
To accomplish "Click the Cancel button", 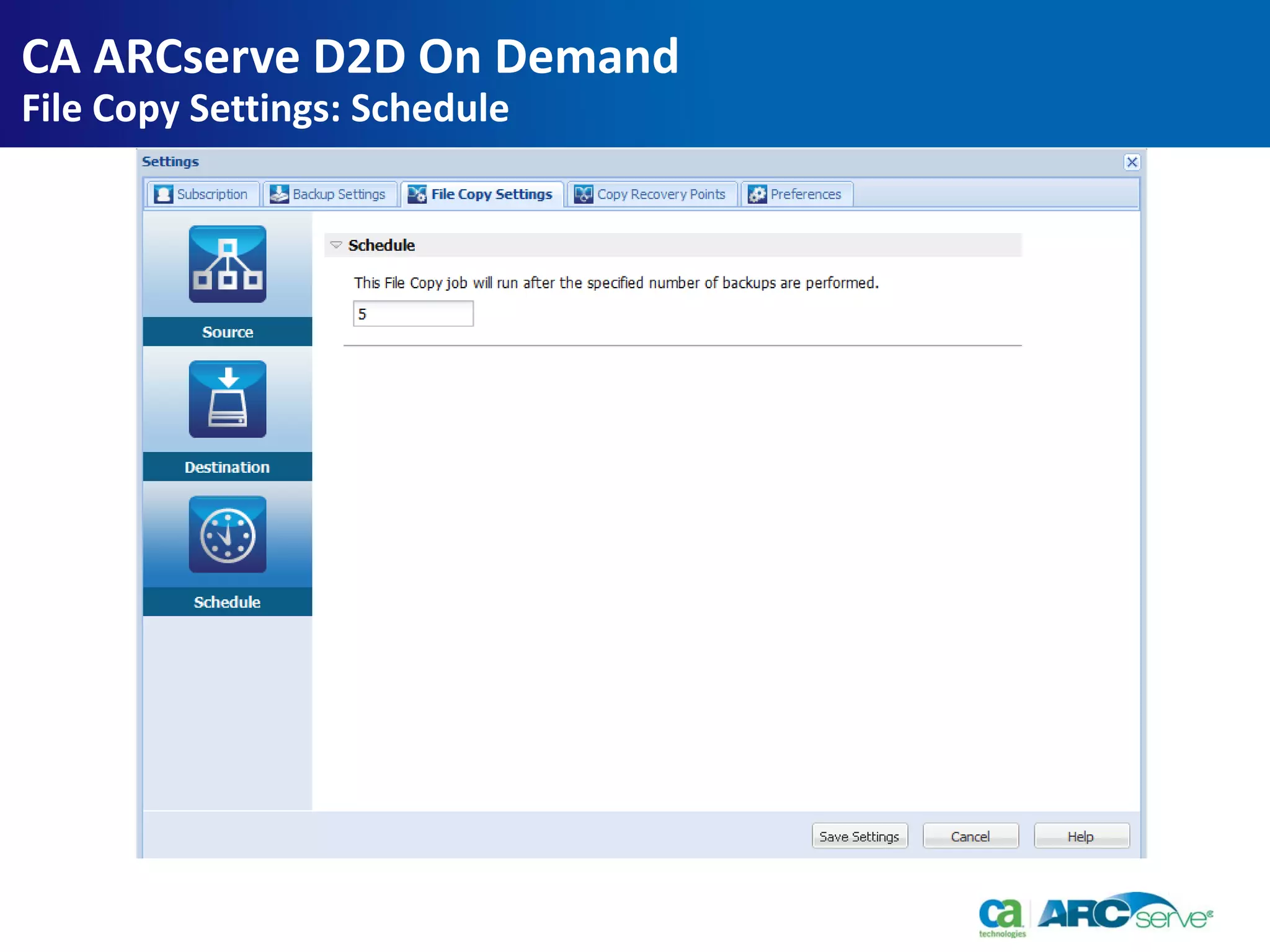I will [x=970, y=836].
